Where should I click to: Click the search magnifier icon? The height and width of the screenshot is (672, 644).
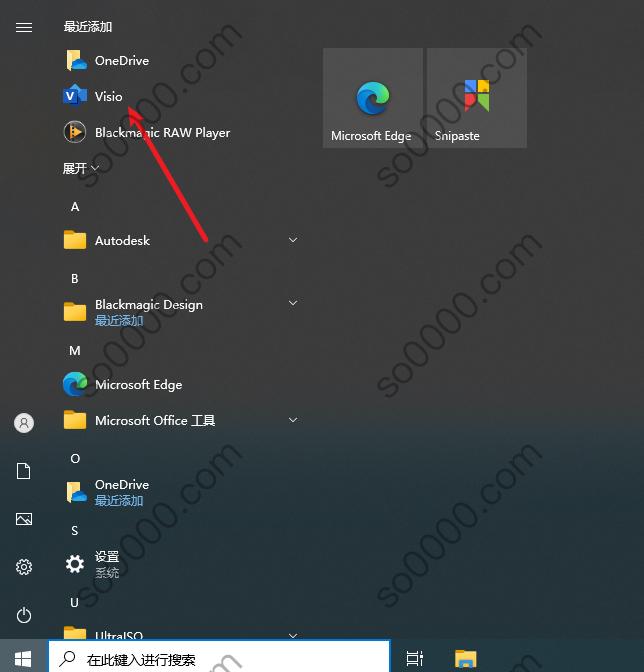click(67, 658)
